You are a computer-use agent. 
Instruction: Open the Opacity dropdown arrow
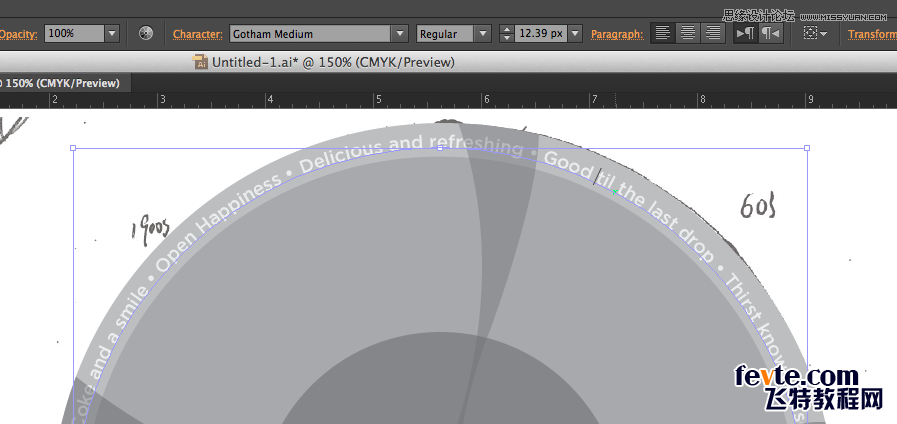(x=112, y=33)
